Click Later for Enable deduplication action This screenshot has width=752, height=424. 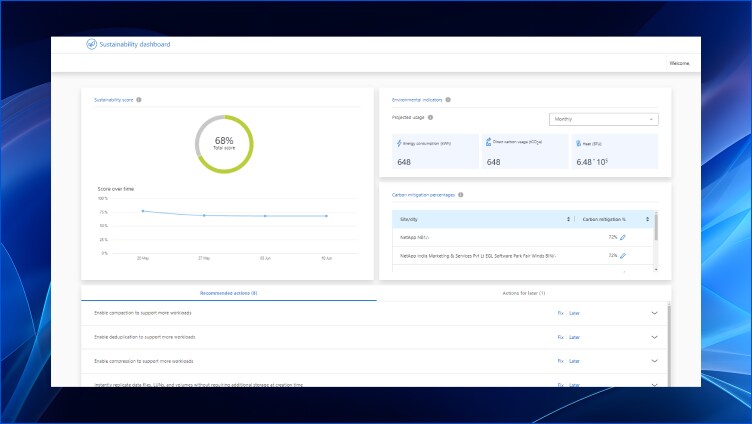(x=574, y=337)
